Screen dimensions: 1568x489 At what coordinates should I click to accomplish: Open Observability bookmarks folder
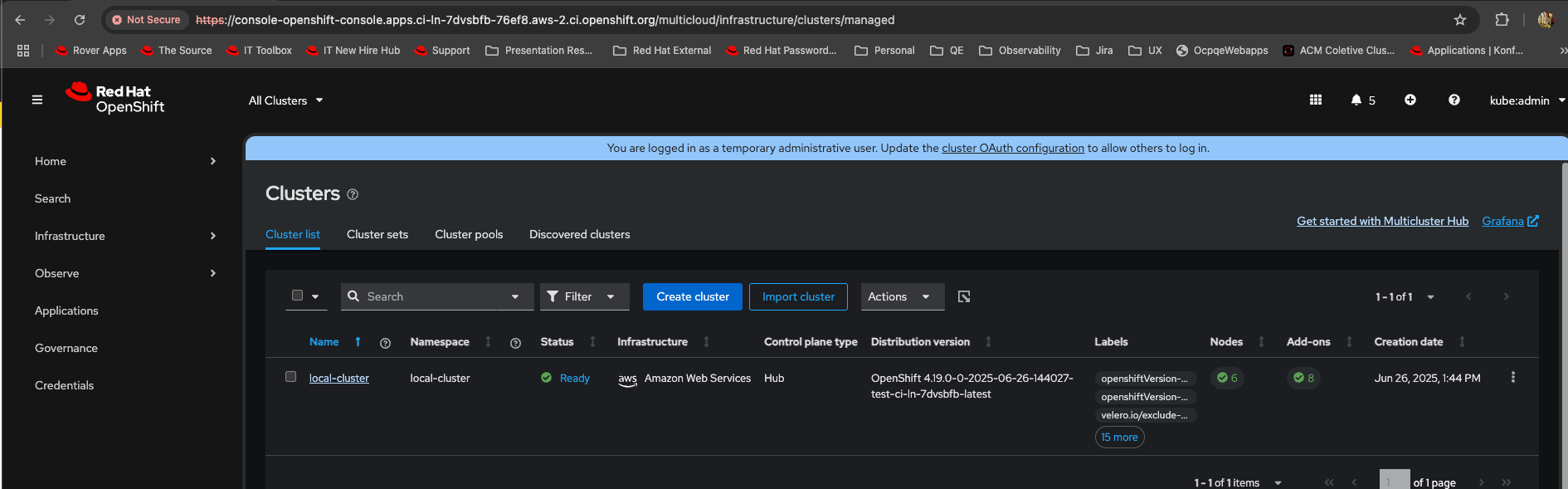point(1020,51)
